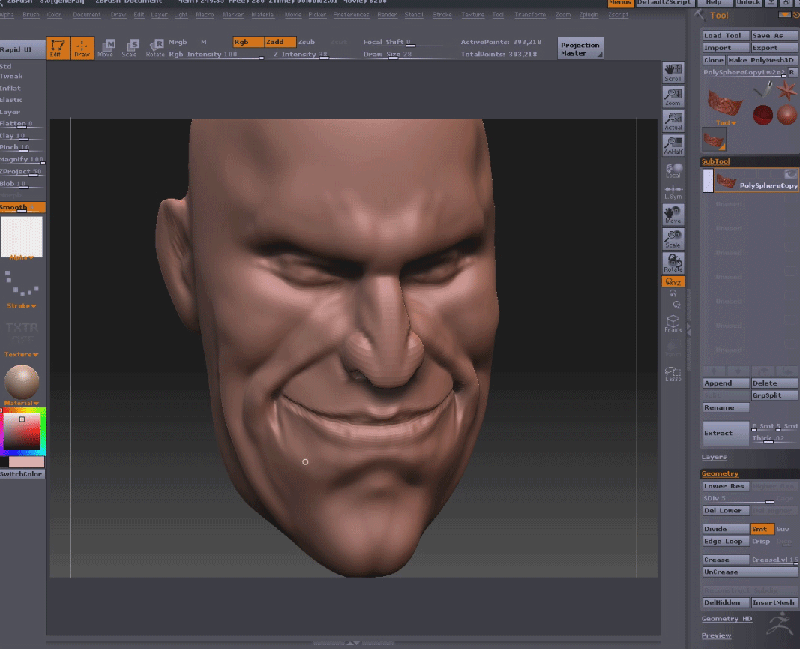Screen dimensions: 800x649
Task: Expand the Geometry HD section
Action: pos(727,618)
